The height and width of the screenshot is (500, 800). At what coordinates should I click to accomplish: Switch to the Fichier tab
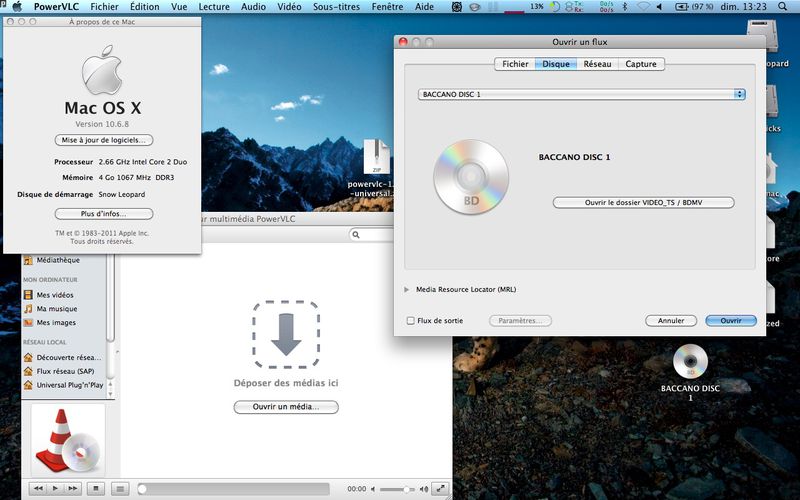pos(515,64)
